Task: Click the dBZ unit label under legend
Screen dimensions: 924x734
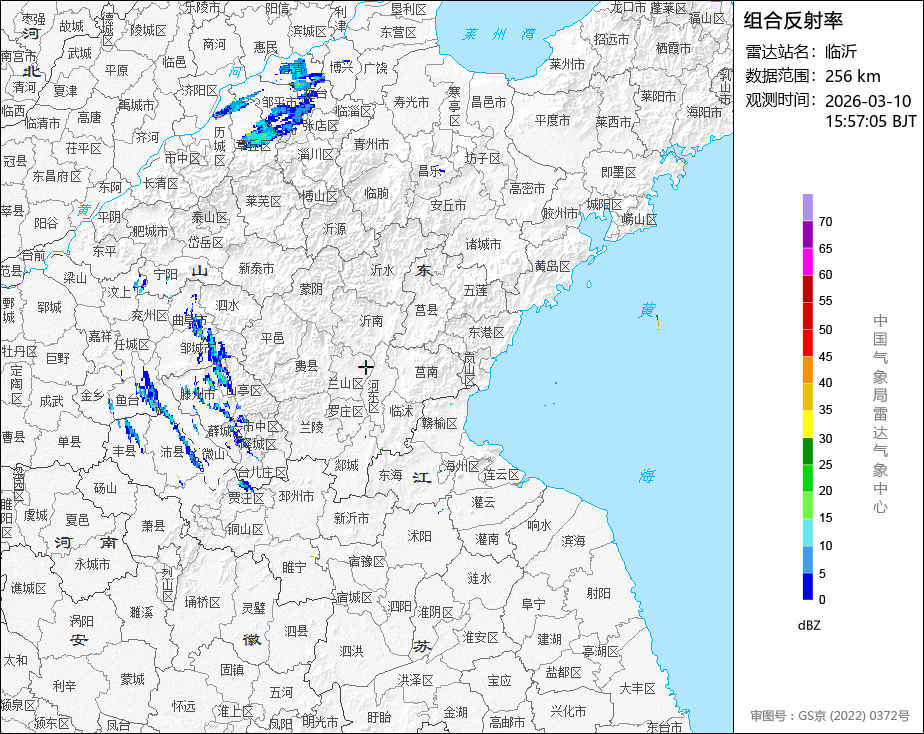Action: 808,626
